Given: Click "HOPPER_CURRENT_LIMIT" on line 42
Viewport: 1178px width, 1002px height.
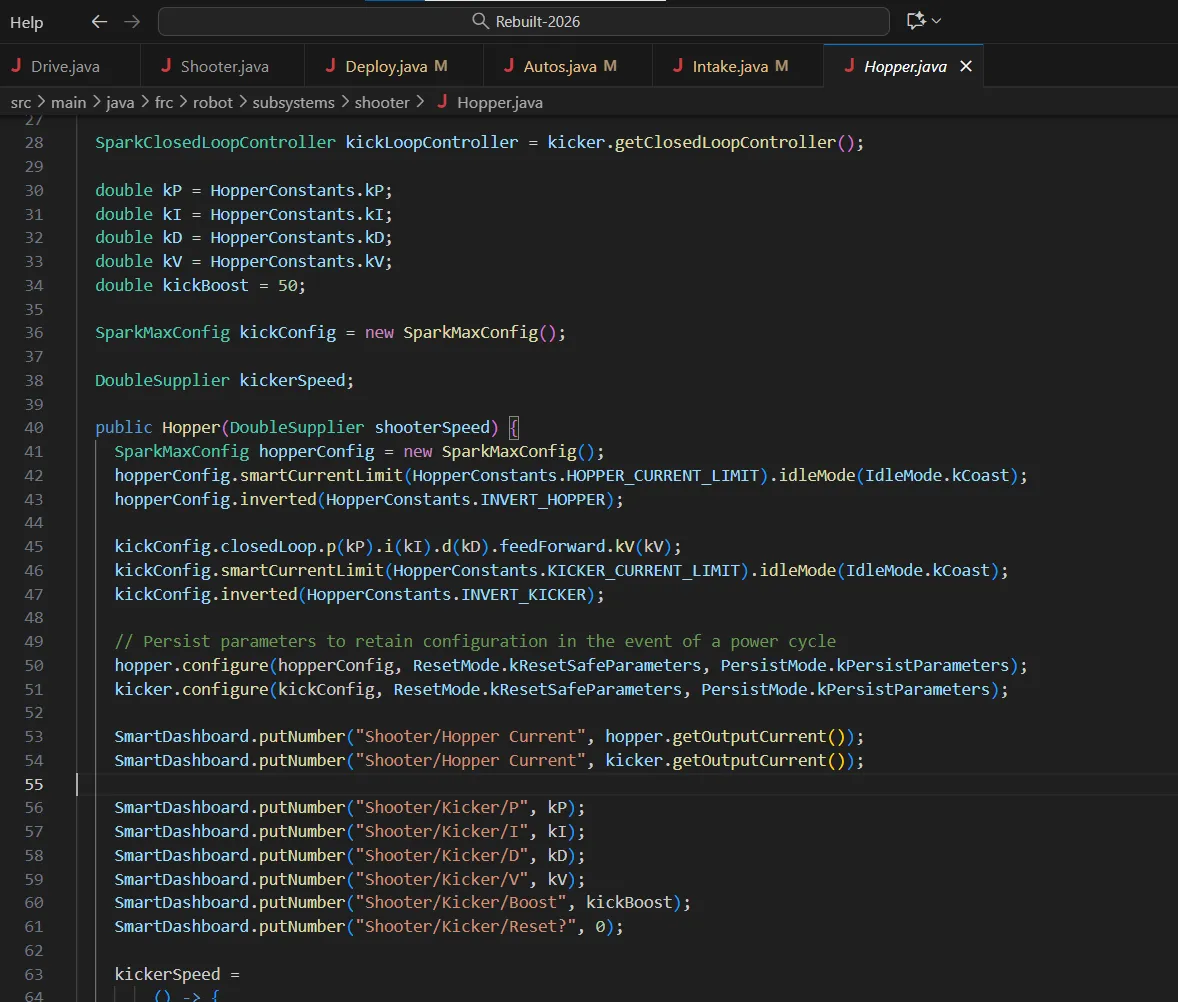Looking at the screenshot, I should (x=663, y=475).
